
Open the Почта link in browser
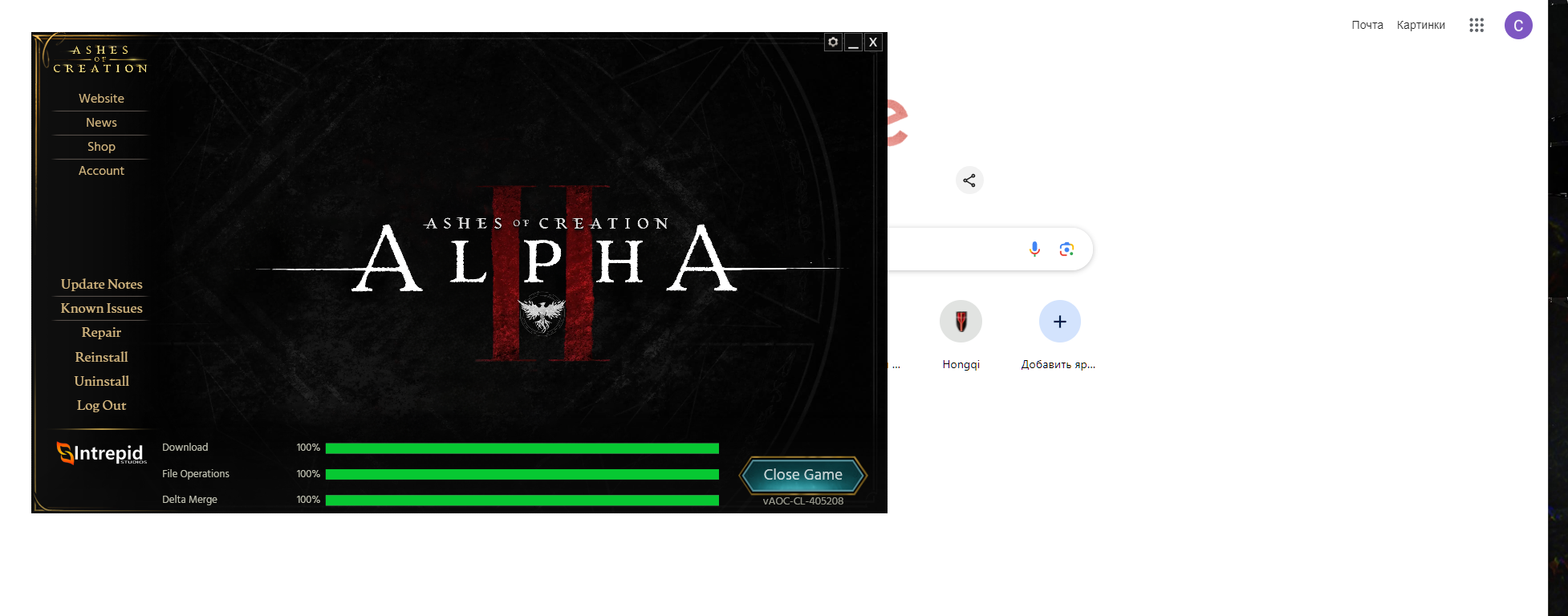click(1367, 25)
